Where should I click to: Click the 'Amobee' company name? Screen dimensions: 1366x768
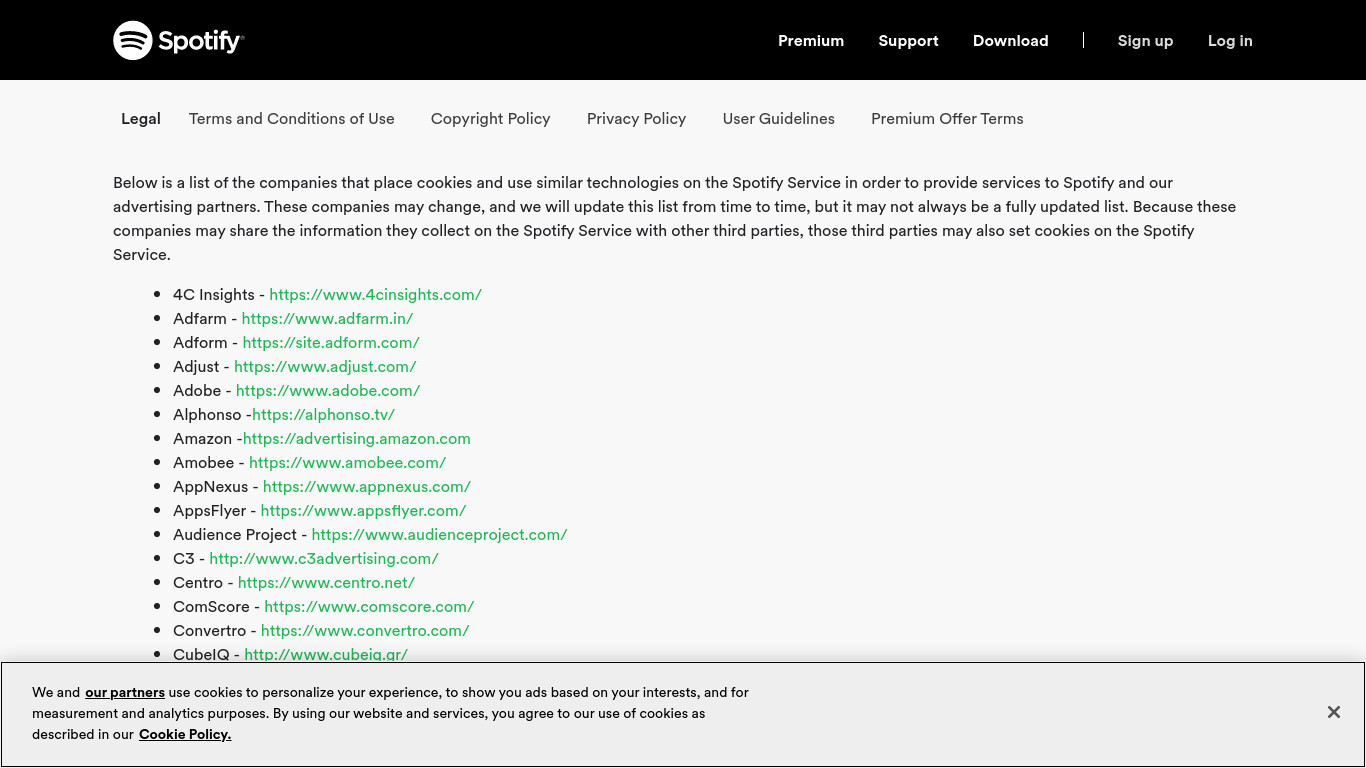204,462
